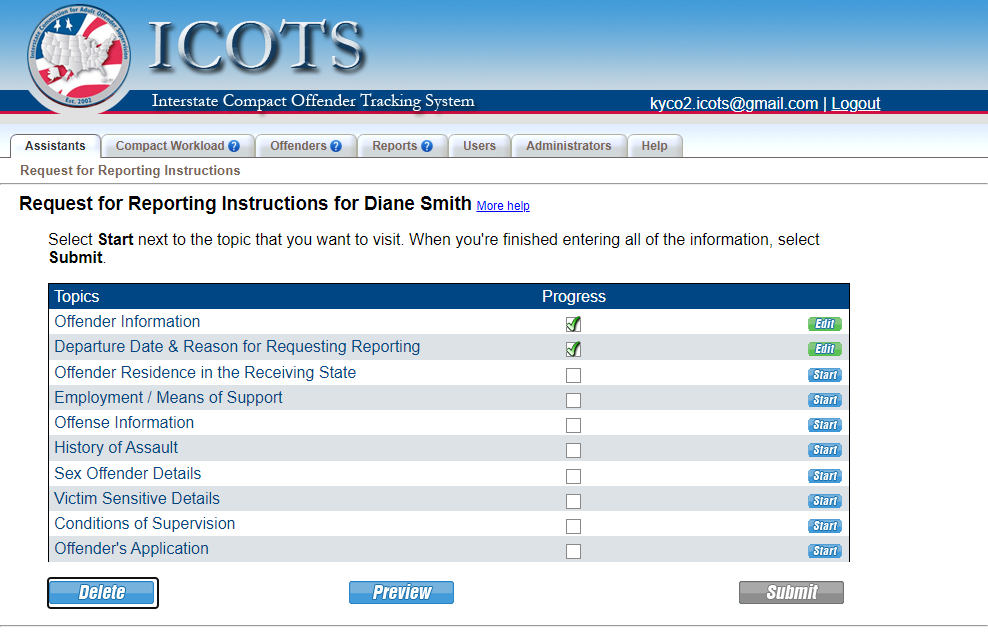988x635 pixels.
Task: Open the Administrators tab
Action: [x=569, y=146]
